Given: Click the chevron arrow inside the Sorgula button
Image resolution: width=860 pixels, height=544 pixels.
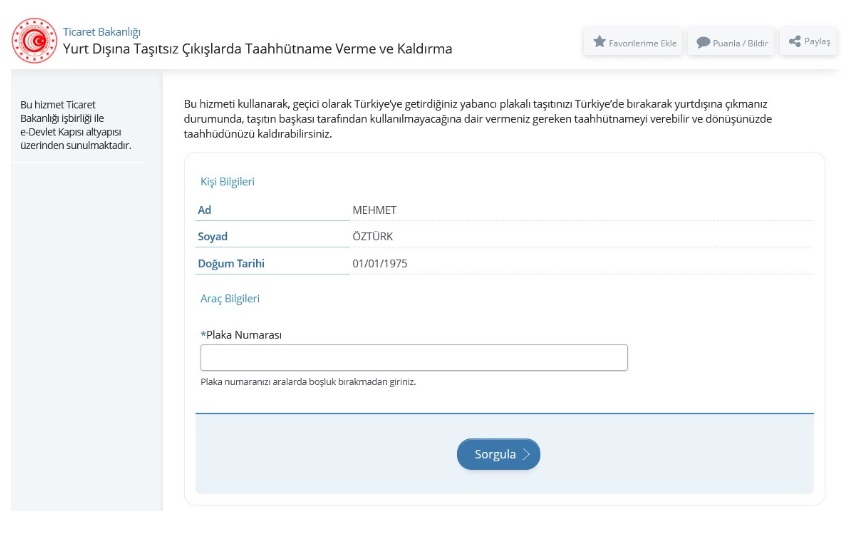Looking at the screenshot, I should (527, 454).
